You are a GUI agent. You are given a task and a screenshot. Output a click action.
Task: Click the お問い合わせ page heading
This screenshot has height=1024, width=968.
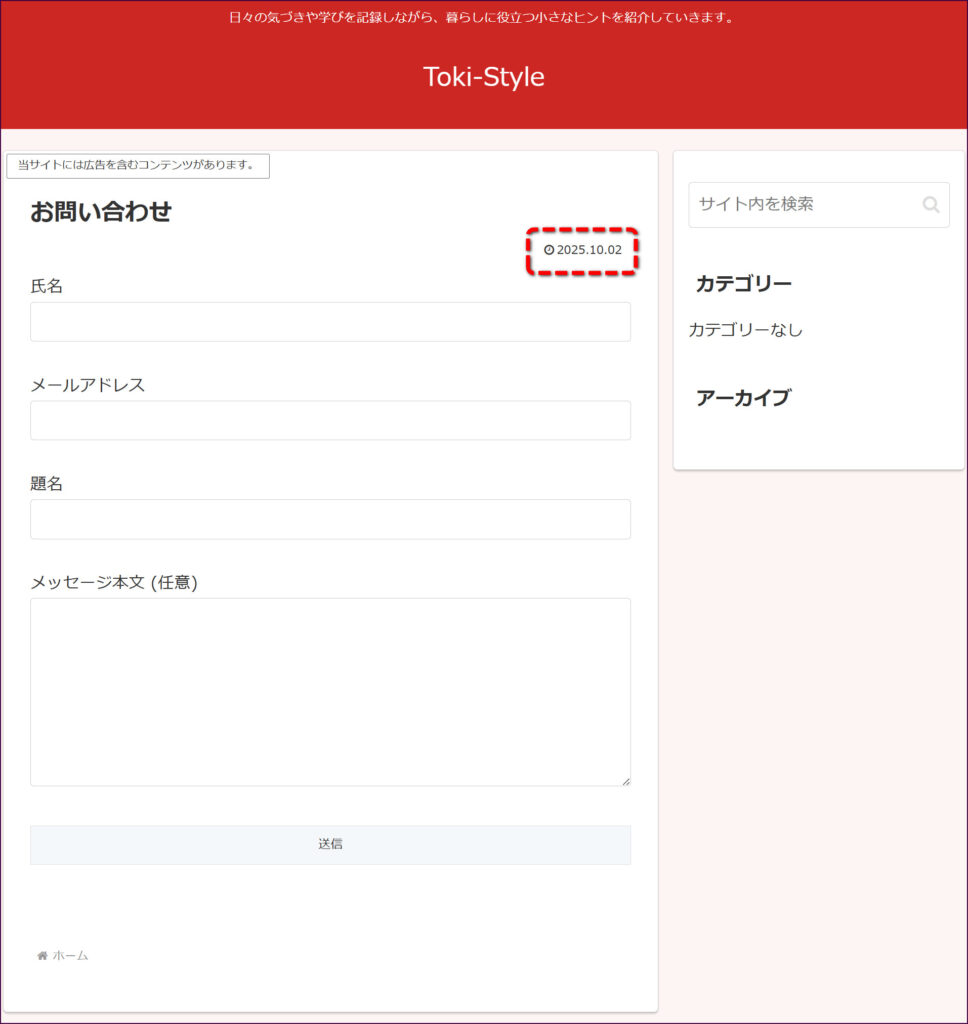click(x=101, y=212)
